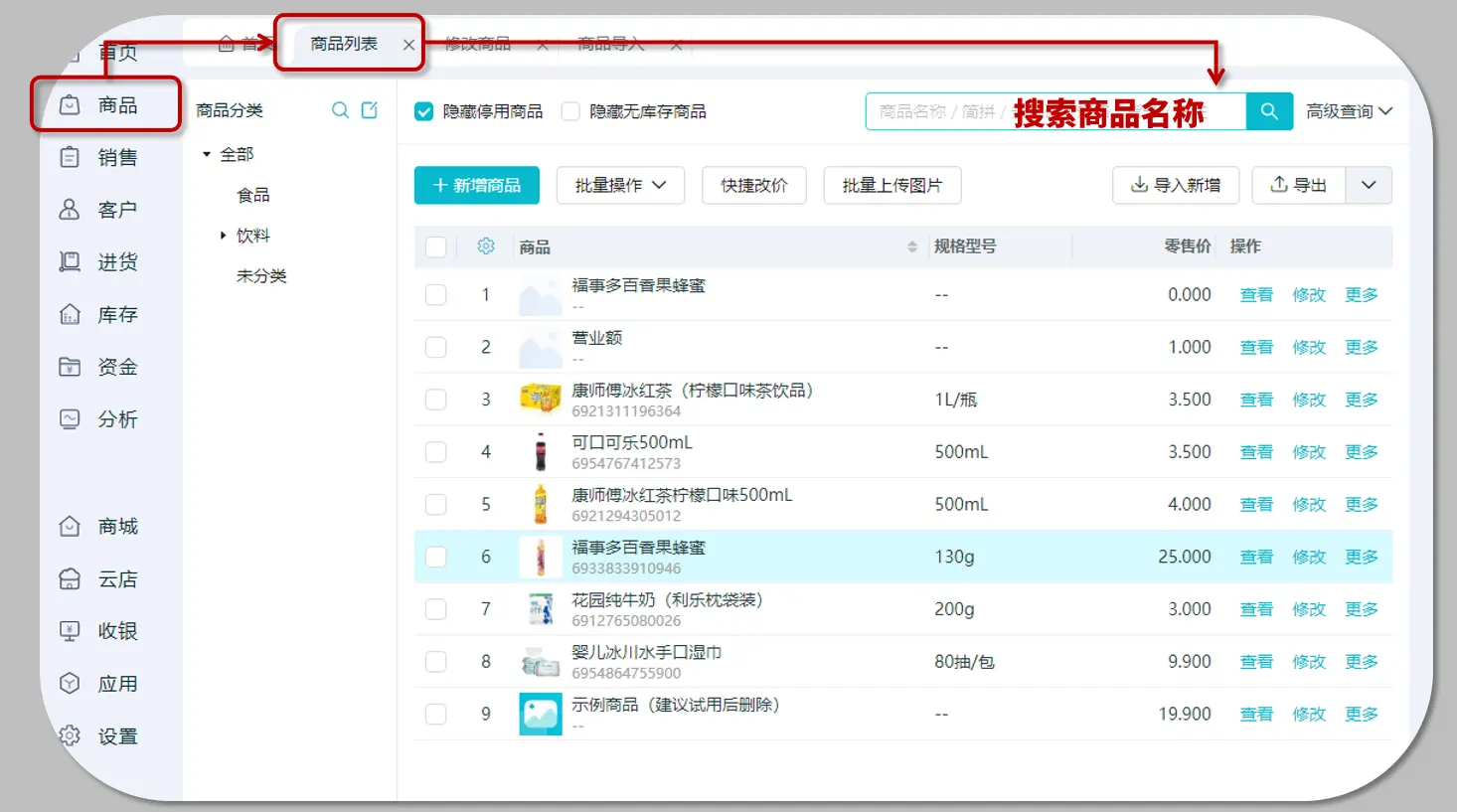The image size is (1457, 812).
Task: Open the 高级查询 dropdown
Action: point(1349,111)
